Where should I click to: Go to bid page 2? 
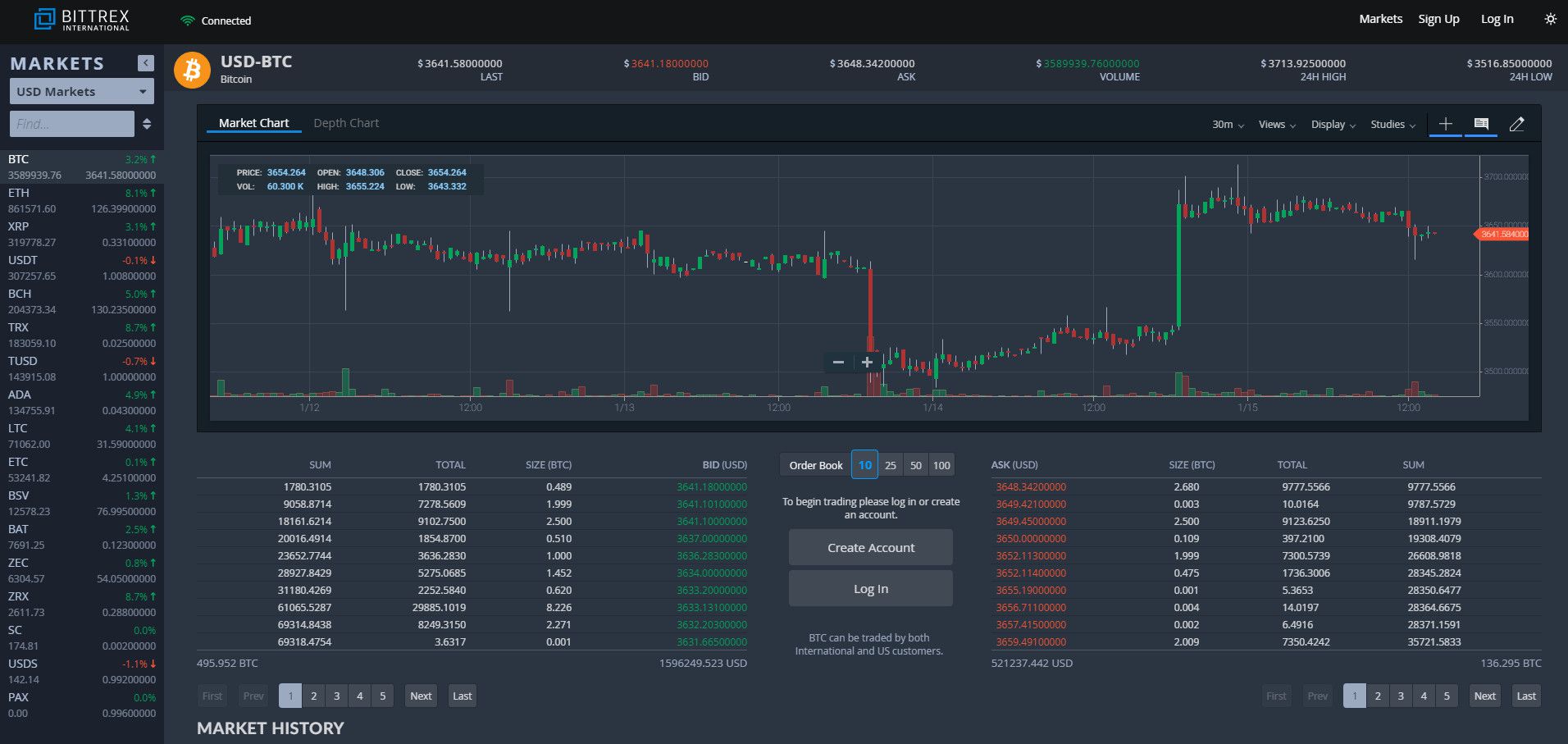(x=313, y=696)
